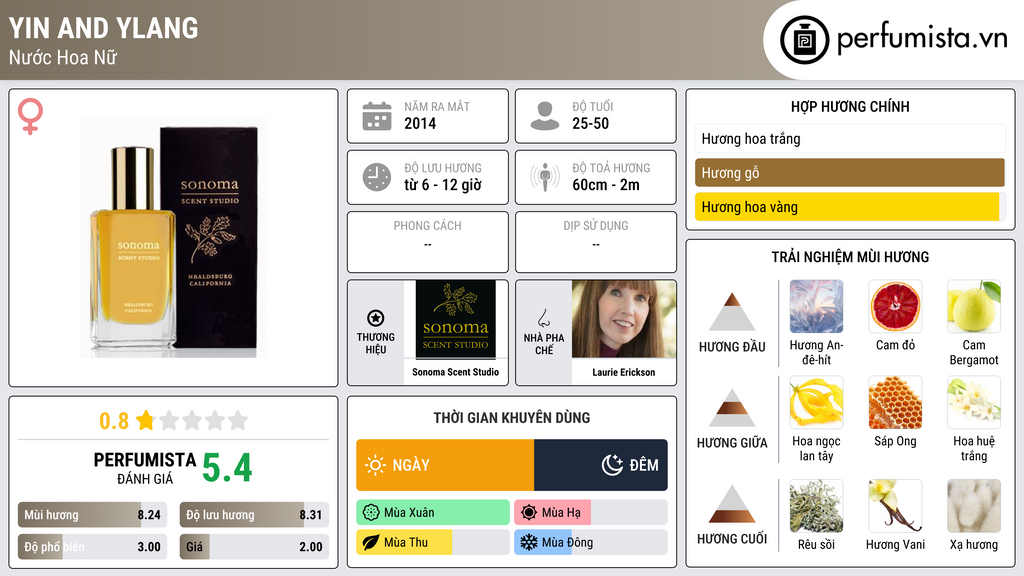Click the orange Ngày daytime segment
Image resolution: width=1024 pixels, height=576 pixels.
(445, 465)
